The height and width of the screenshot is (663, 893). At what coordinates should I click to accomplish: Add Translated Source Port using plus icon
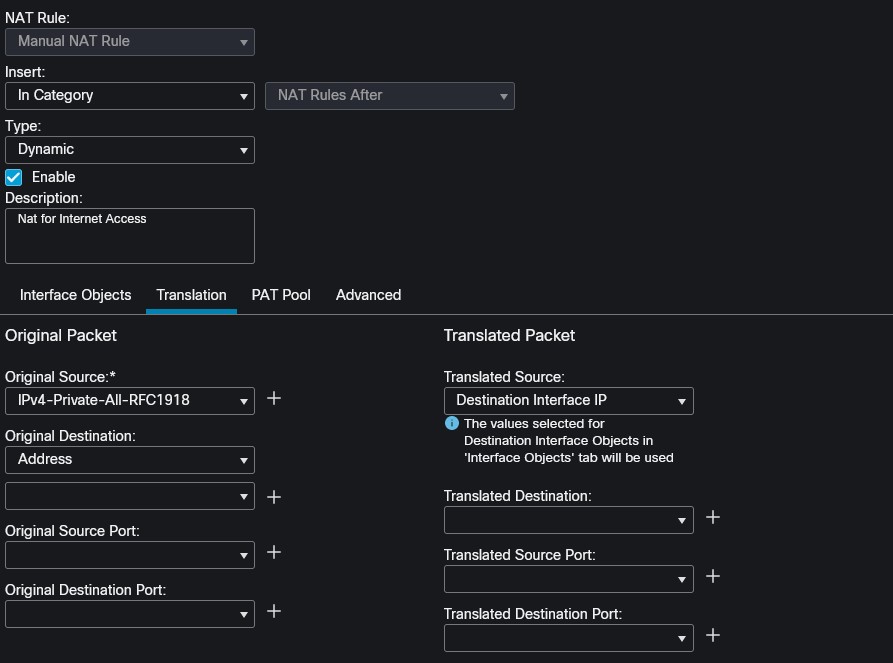[713, 576]
